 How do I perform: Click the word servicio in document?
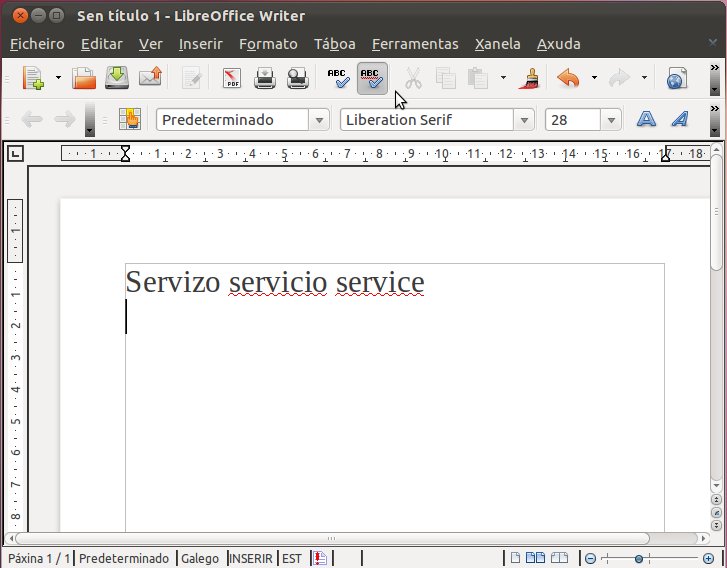tap(278, 282)
